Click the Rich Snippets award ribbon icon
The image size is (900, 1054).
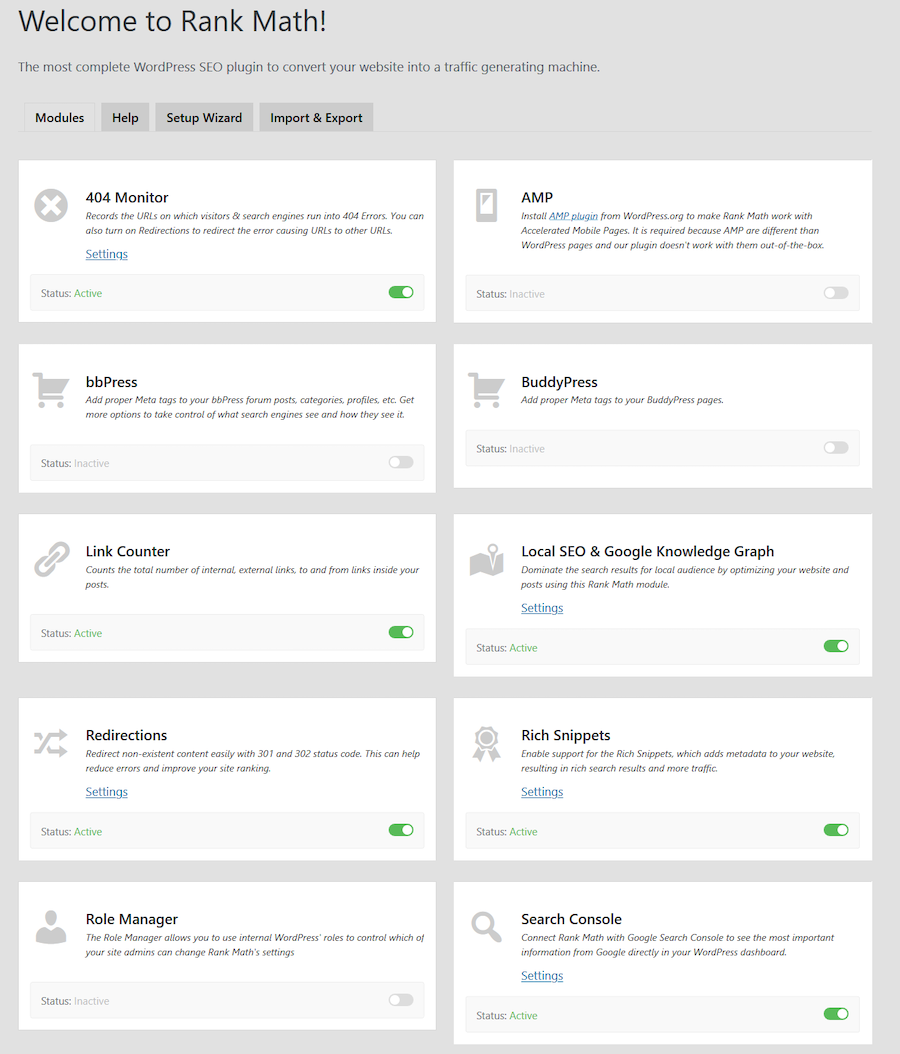(x=486, y=743)
